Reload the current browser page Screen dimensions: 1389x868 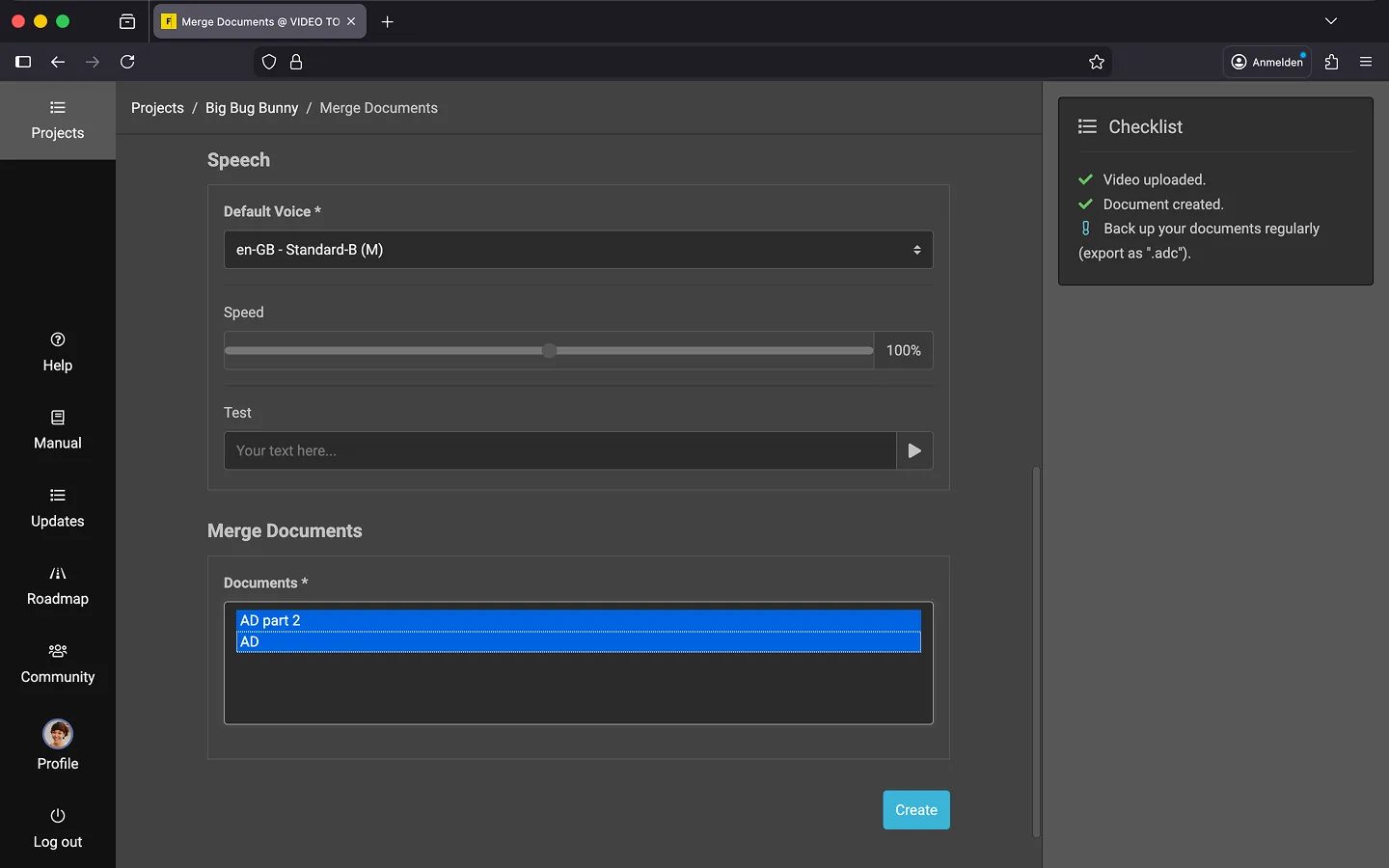tap(127, 62)
